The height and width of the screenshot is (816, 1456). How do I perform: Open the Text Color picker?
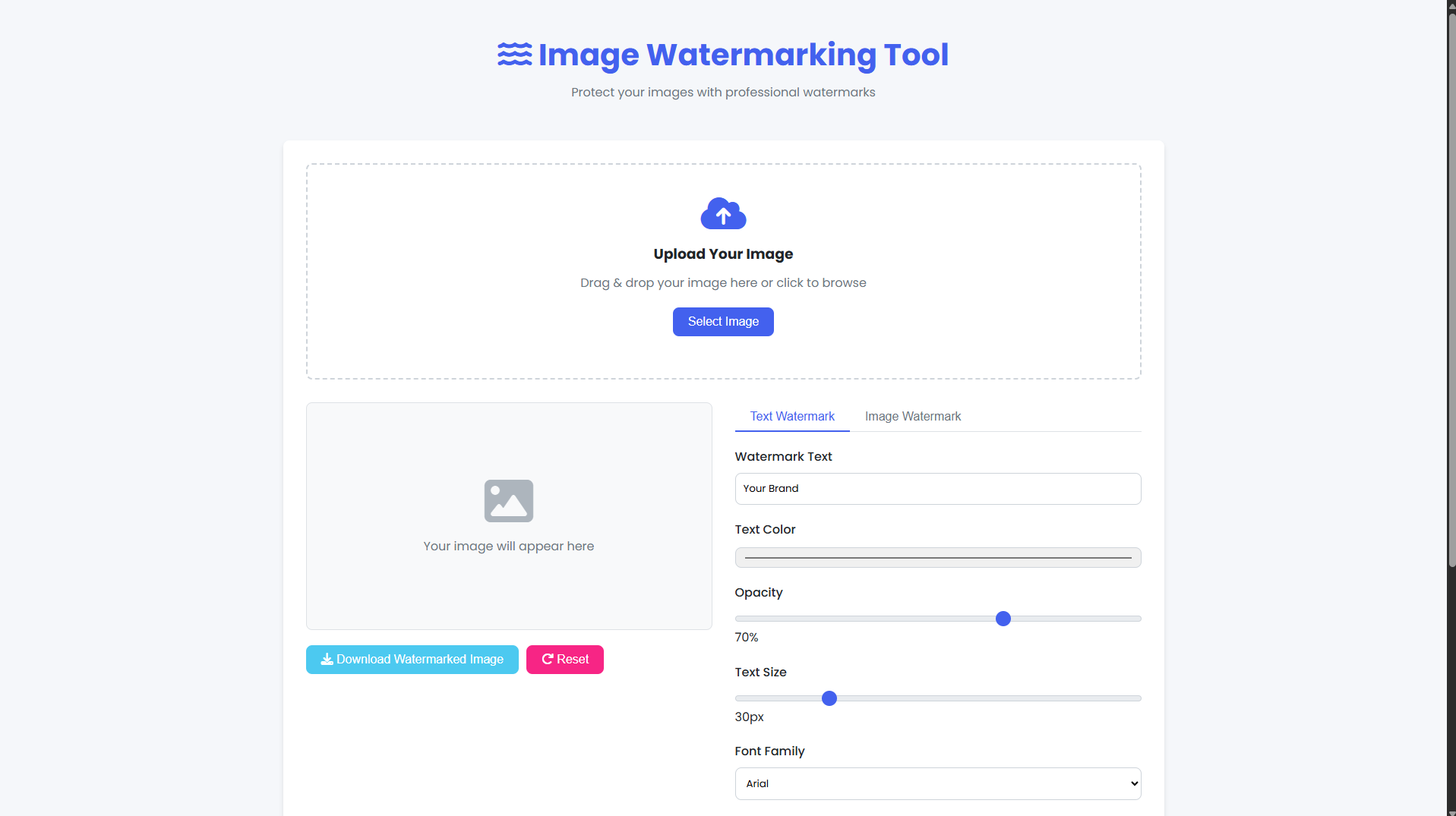pyautogui.click(x=938, y=558)
